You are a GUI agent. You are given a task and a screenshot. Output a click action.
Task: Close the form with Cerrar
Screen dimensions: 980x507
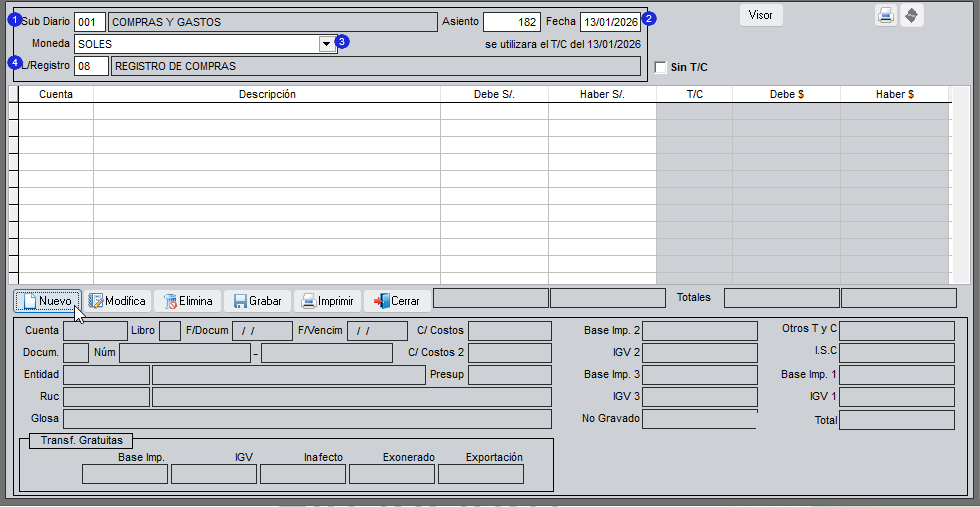[398, 301]
